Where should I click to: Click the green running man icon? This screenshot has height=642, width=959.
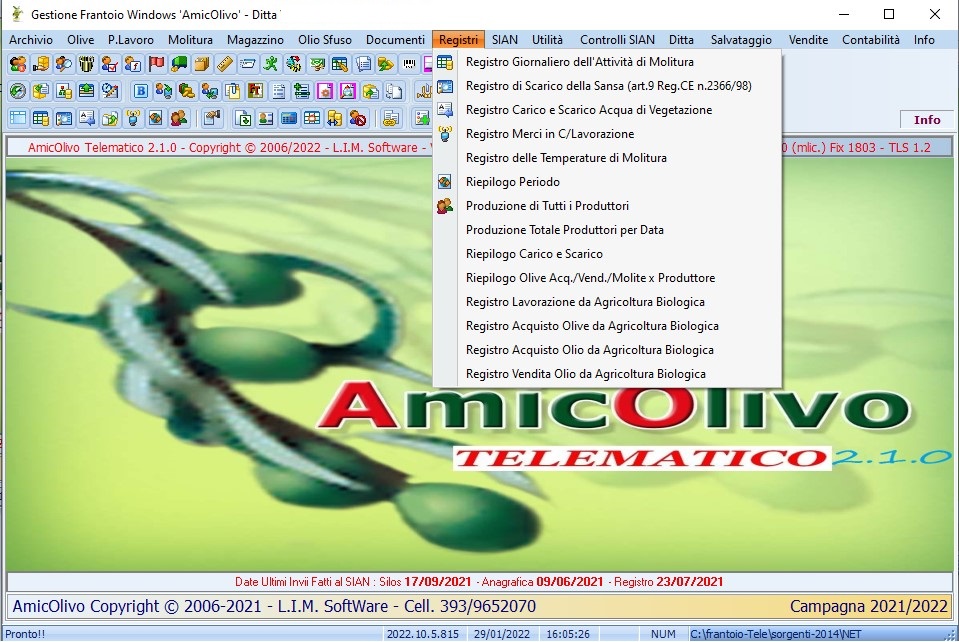[x=270, y=64]
